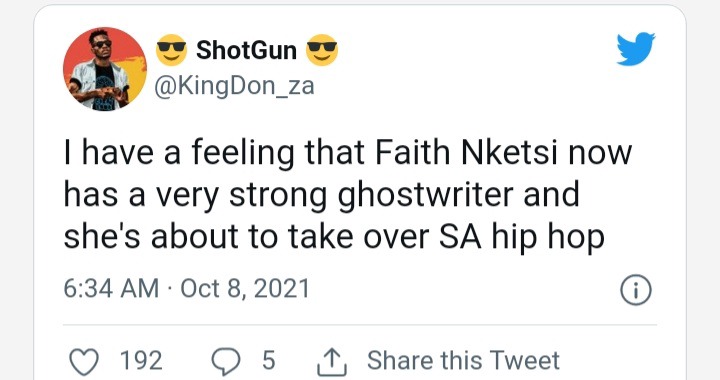Viewport: 720px width, 380px height.
Task: Open the tweet info circle icon
Action: (636, 290)
